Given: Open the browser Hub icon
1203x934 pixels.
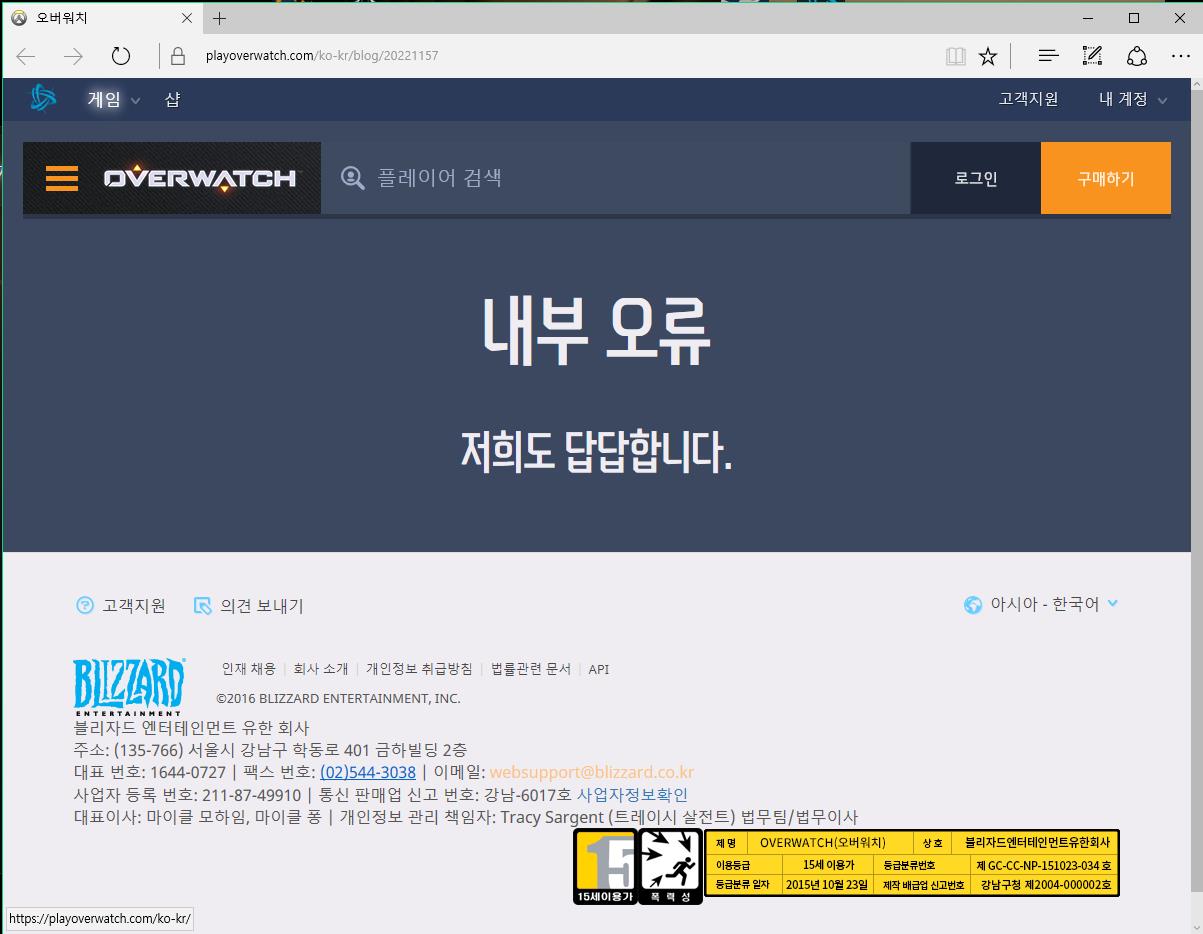Looking at the screenshot, I should tap(1048, 56).
